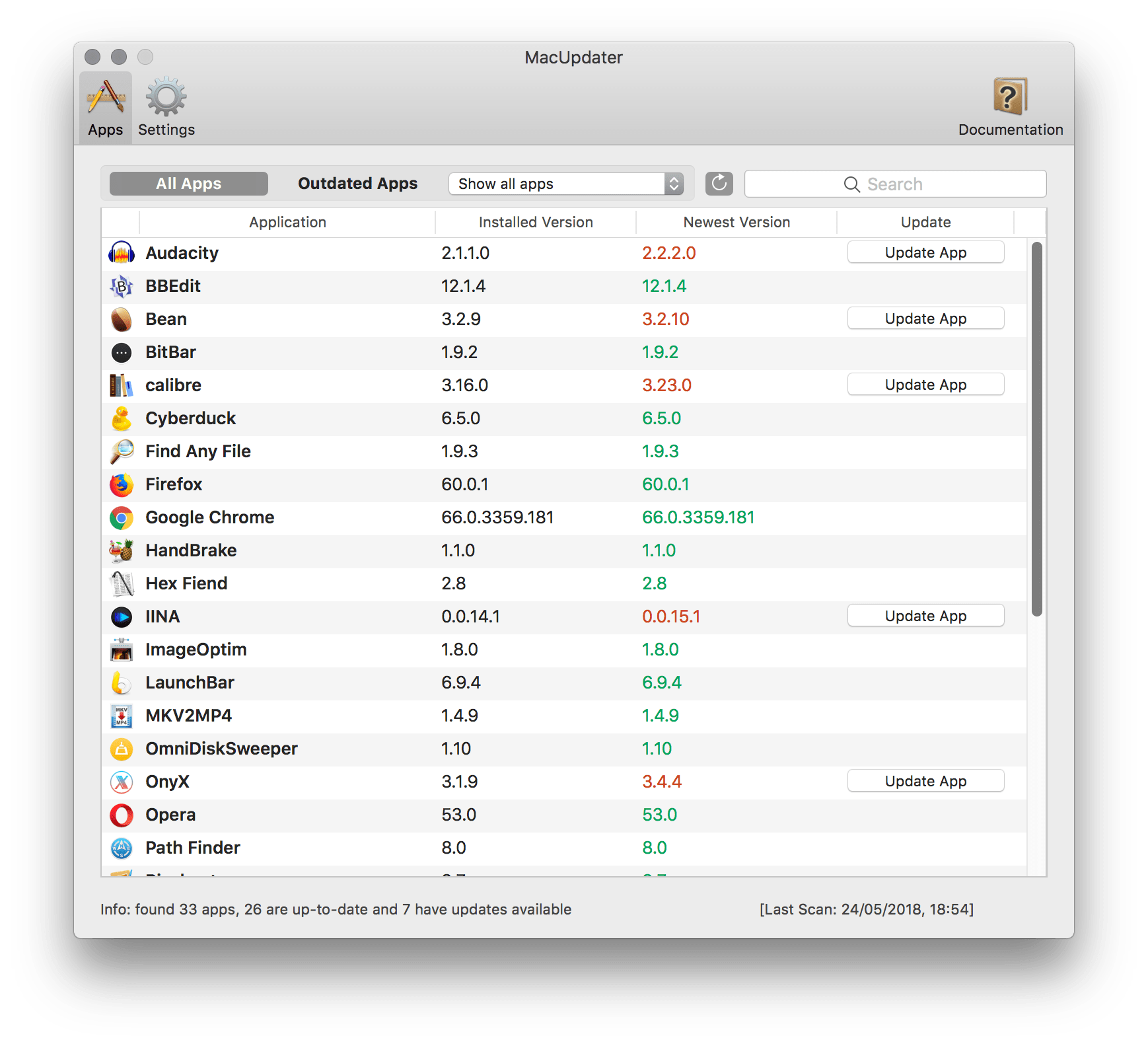1148x1044 pixels.
Task: Click the Audacity app icon
Action: coord(122,253)
